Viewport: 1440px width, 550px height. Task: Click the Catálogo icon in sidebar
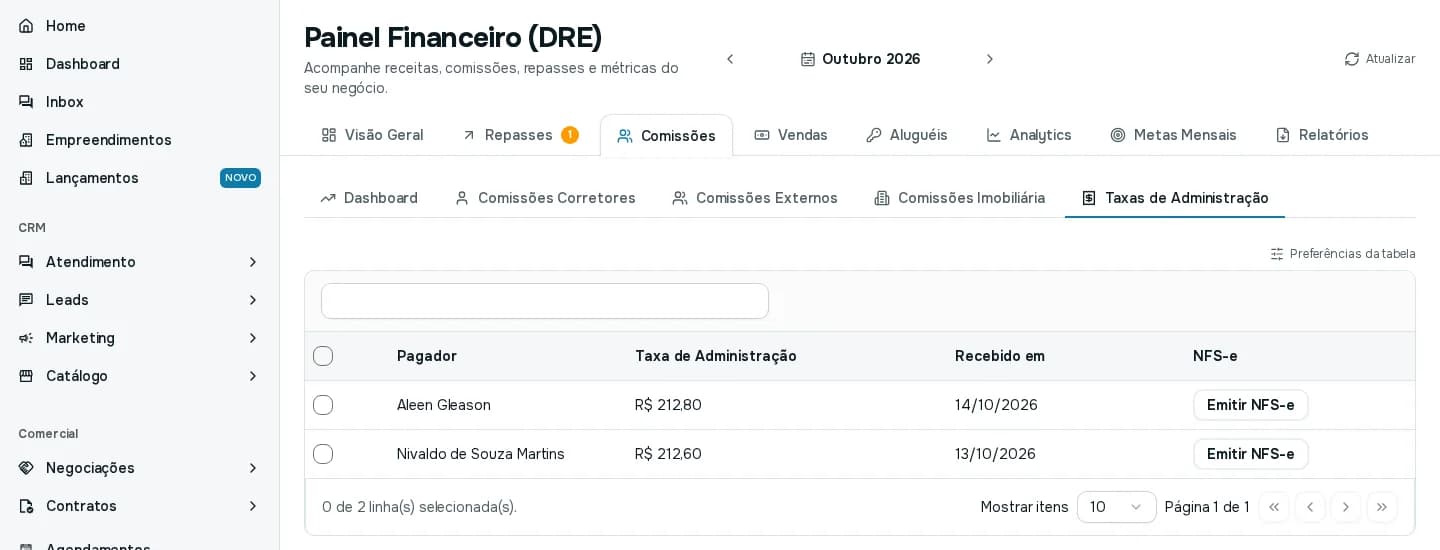coord(26,376)
